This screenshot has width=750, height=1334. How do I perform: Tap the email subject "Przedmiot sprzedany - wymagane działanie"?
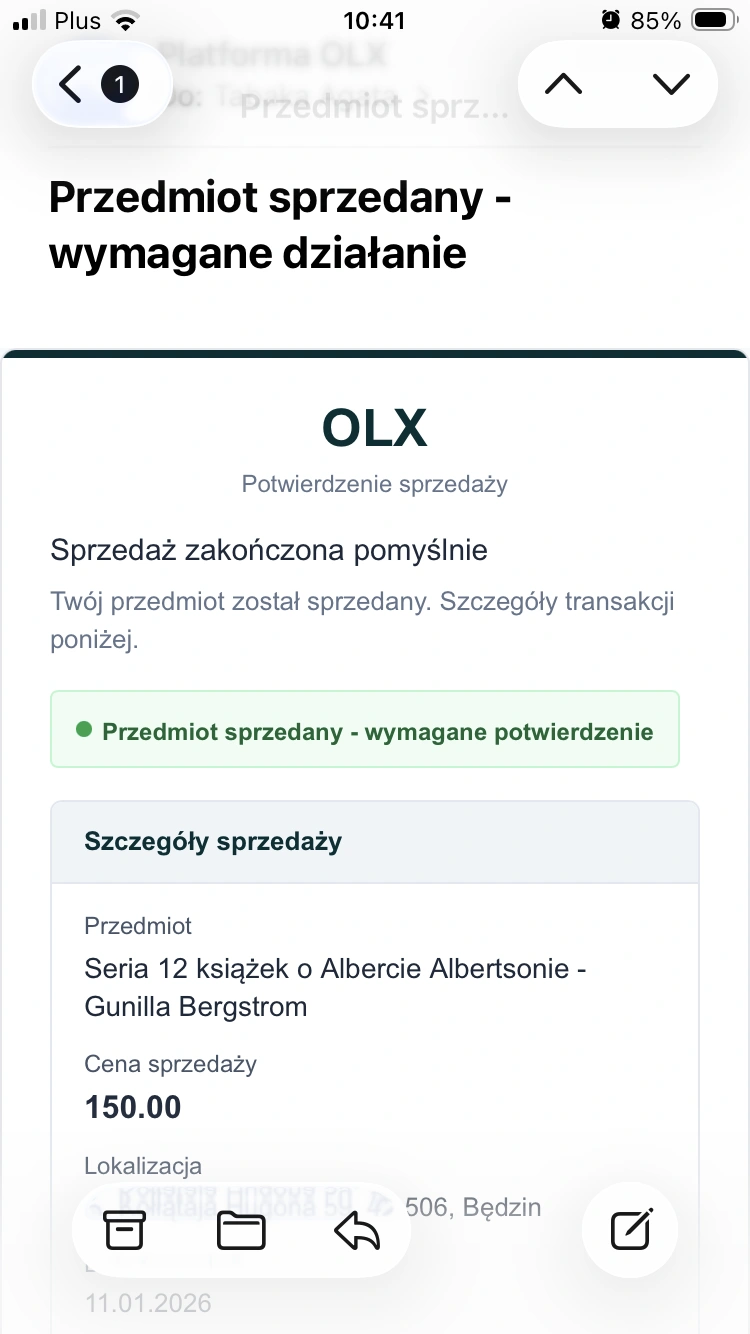pyautogui.click(x=280, y=225)
